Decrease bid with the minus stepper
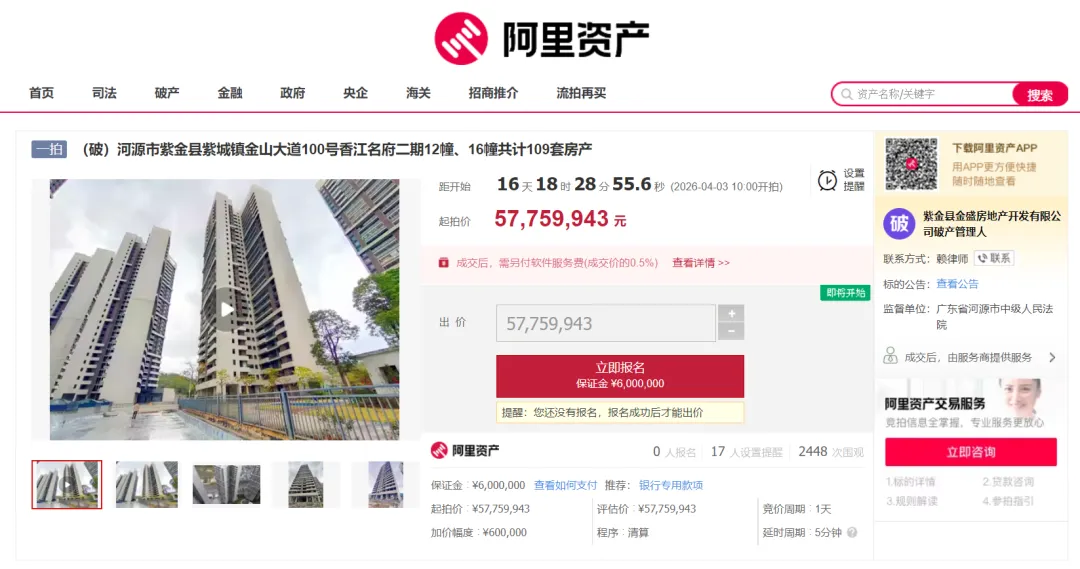The height and width of the screenshot is (569, 1080). (731, 332)
